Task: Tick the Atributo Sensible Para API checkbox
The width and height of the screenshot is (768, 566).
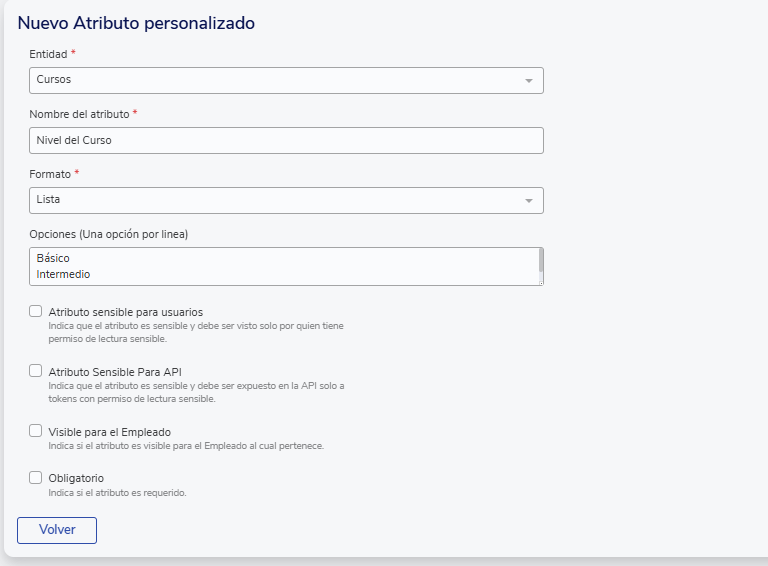Action: 36,371
